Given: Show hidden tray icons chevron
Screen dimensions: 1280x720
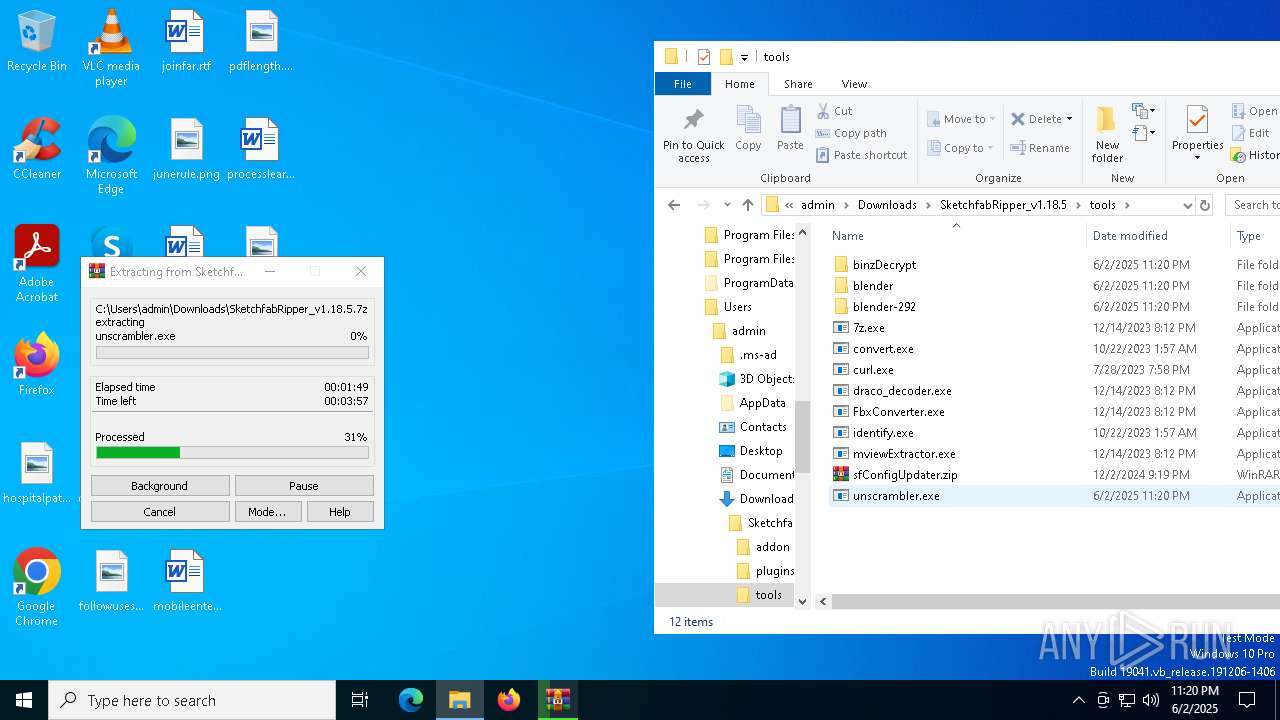Looking at the screenshot, I should pyautogui.click(x=1078, y=700).
